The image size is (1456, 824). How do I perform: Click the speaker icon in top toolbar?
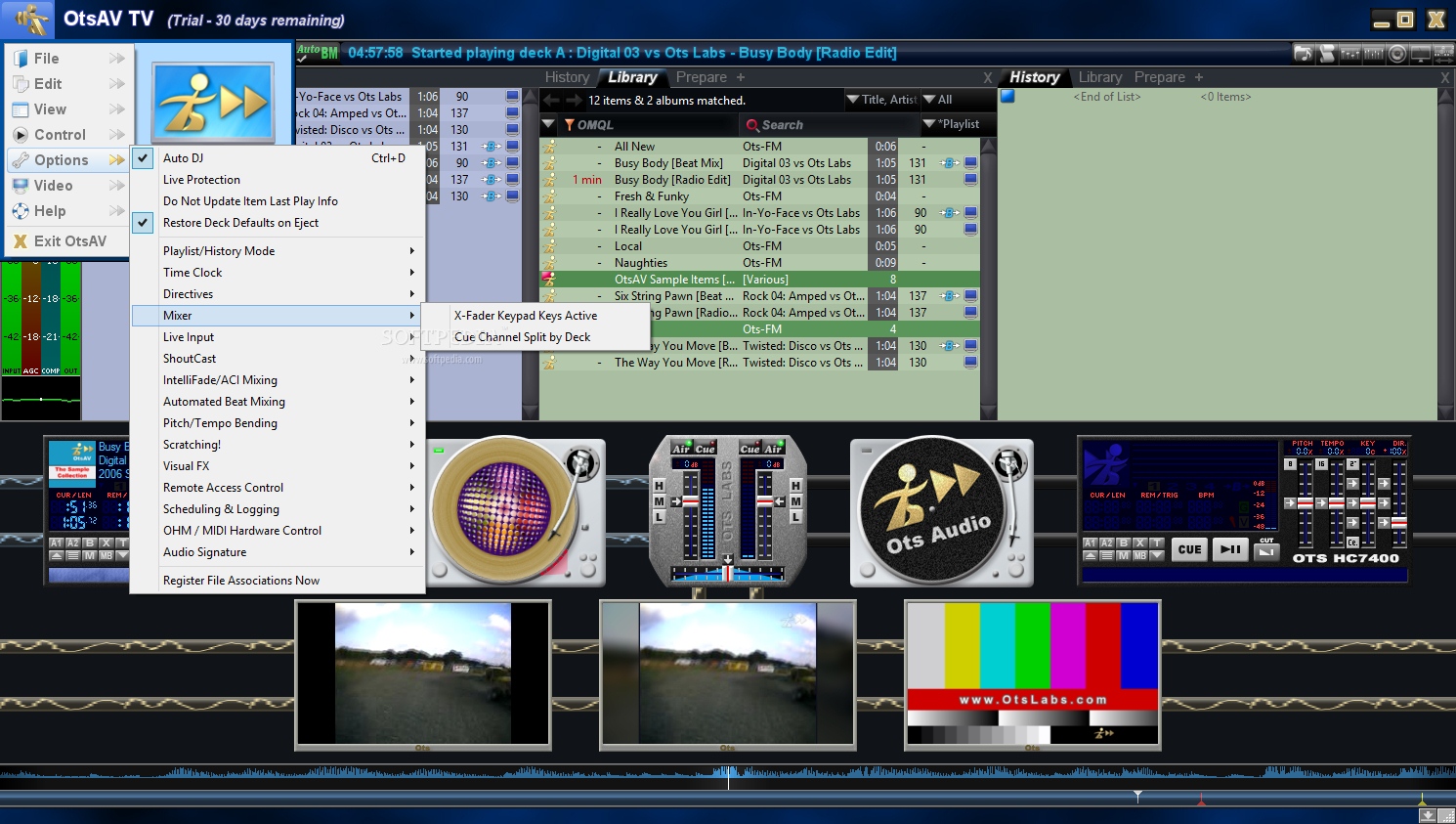[1397, 53]
